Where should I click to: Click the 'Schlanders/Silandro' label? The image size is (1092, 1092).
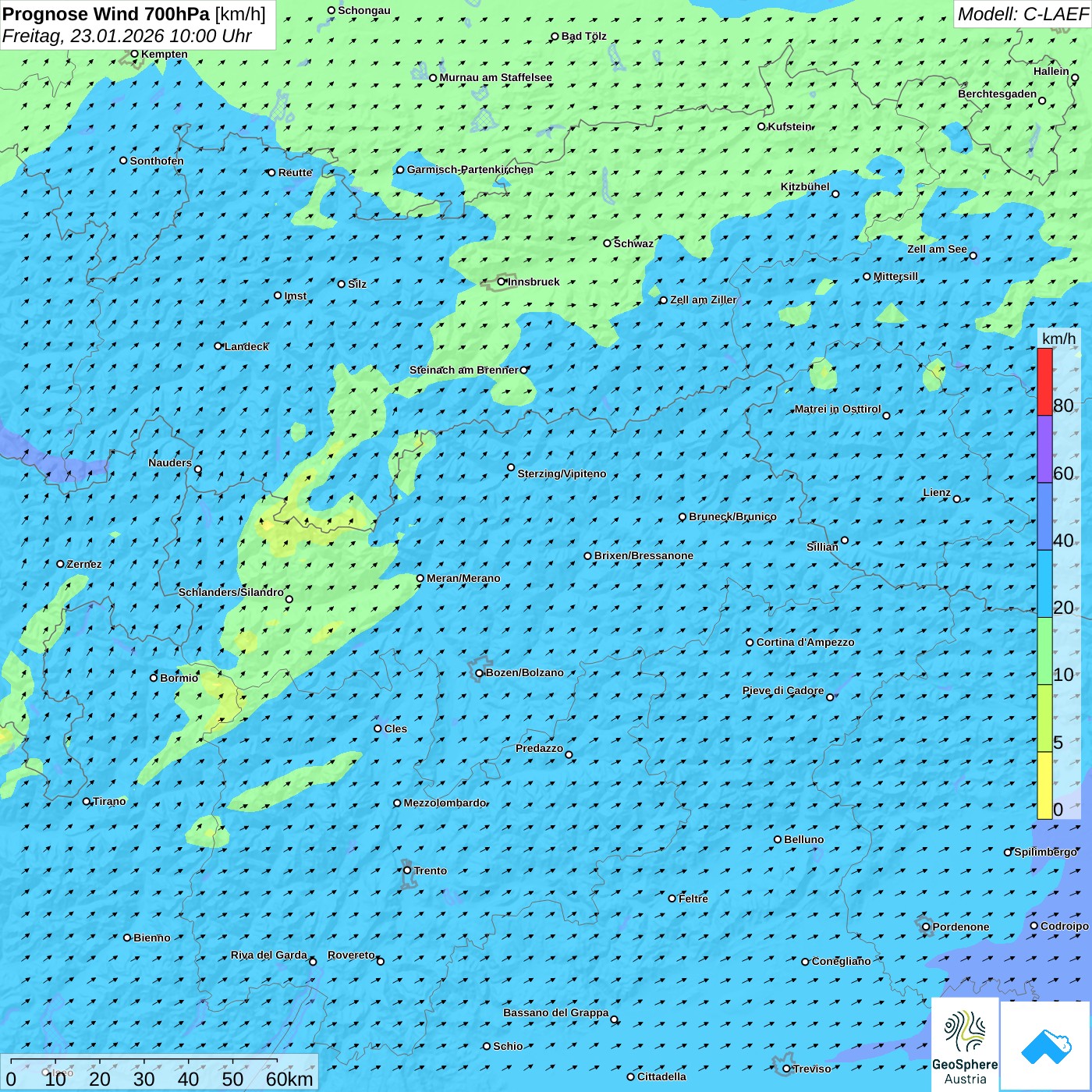point(231,592)
